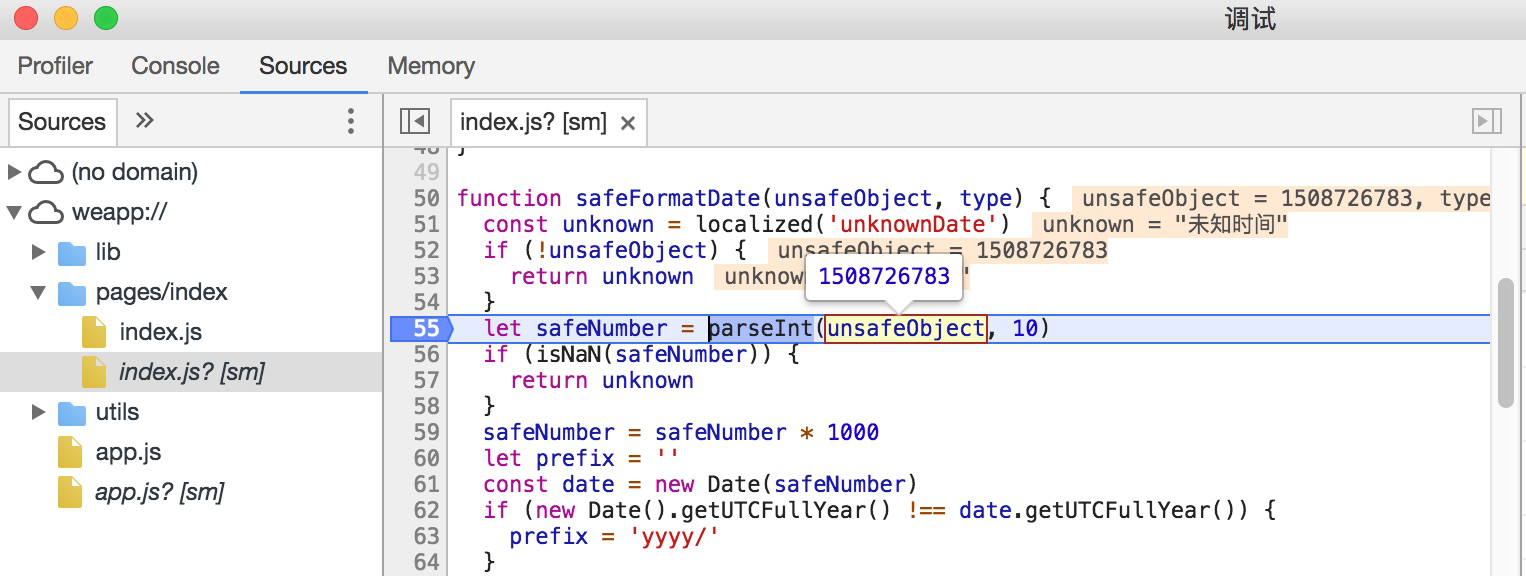Viewport: 1526px width, 576px height.
Task: Open the Sources panel kebab menu
Action: coord(351,121)
